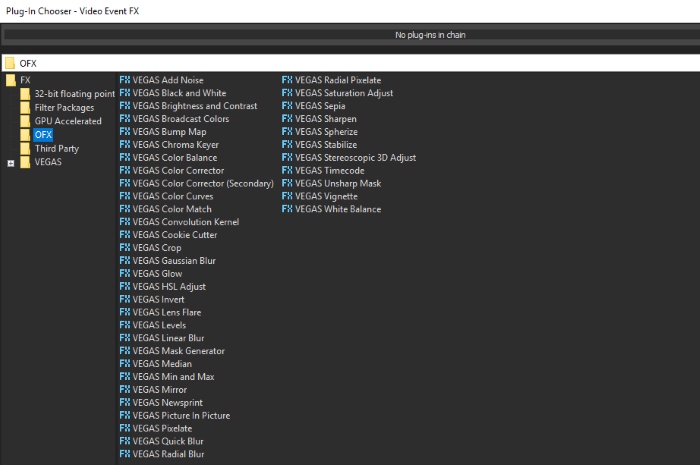
Task: Select VEGAS Brightness and Contrast plug-in
Action: click(x=188, y=106)
